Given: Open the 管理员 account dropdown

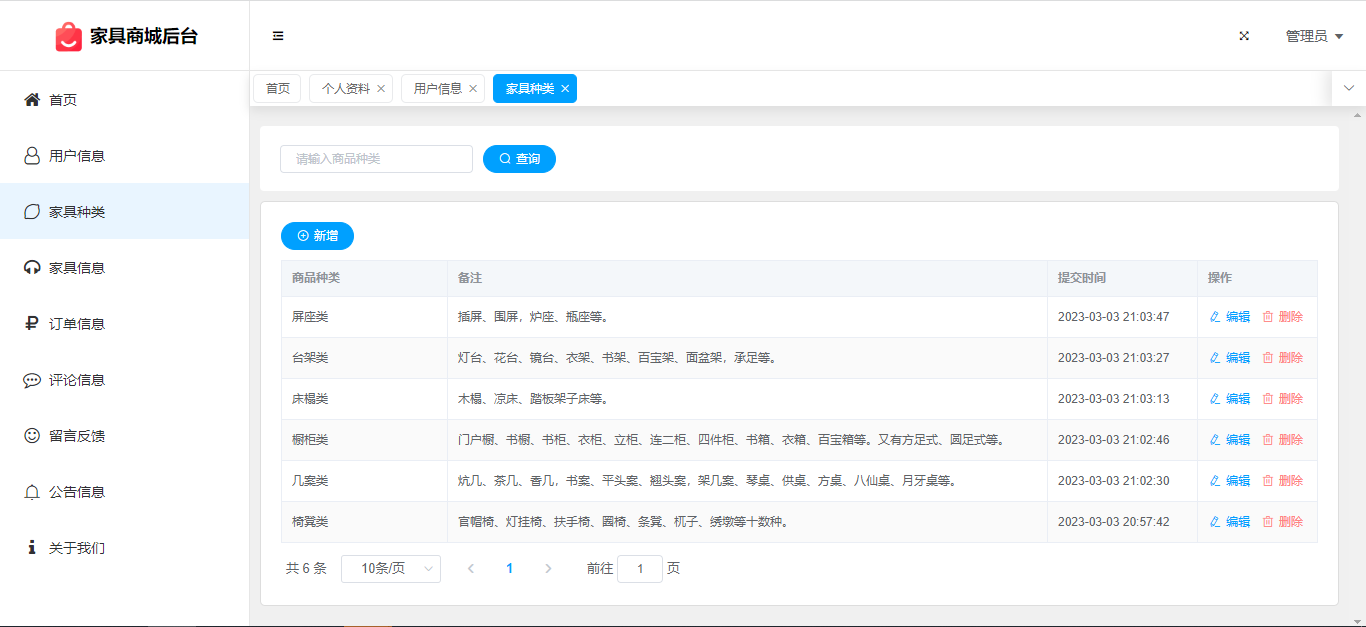Looking at the screenshot, I should pos(1313,36).
